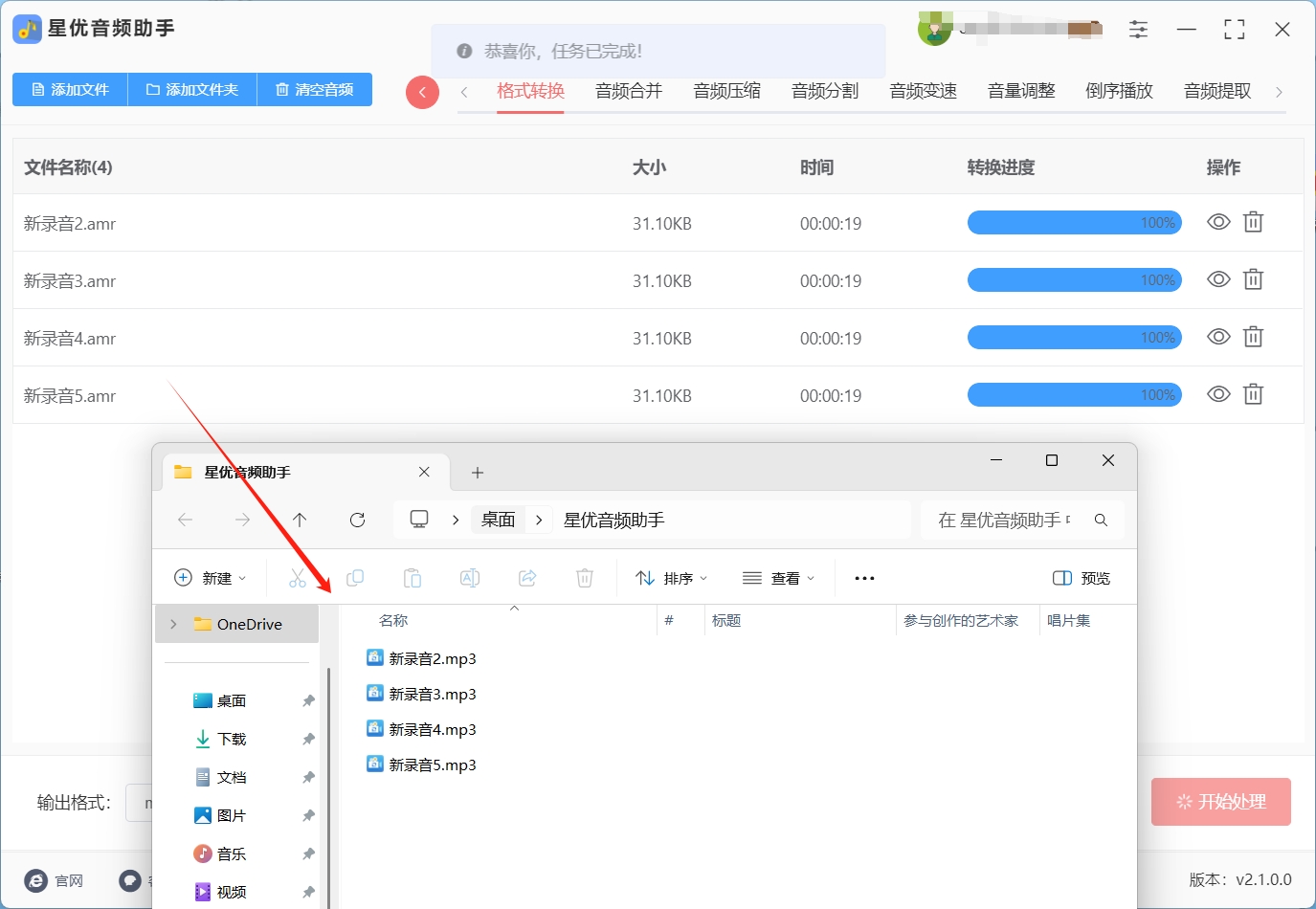The width and height of the screenshot is (1316, 909).
Task: Preview 新录音2.amr with the eye icon
Action: pyautogui.click(x=1218, y=222)
